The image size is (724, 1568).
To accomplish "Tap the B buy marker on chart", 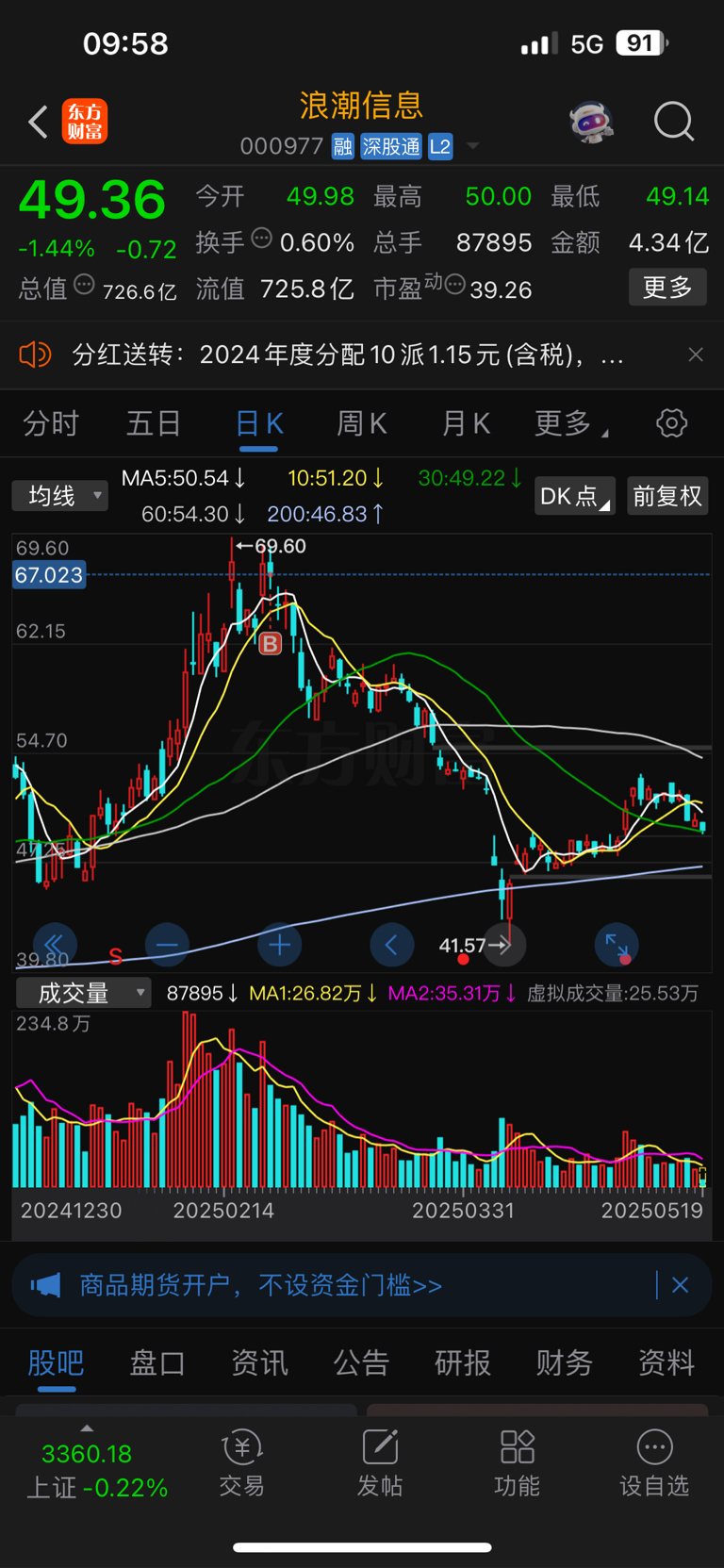I will 271,644.
